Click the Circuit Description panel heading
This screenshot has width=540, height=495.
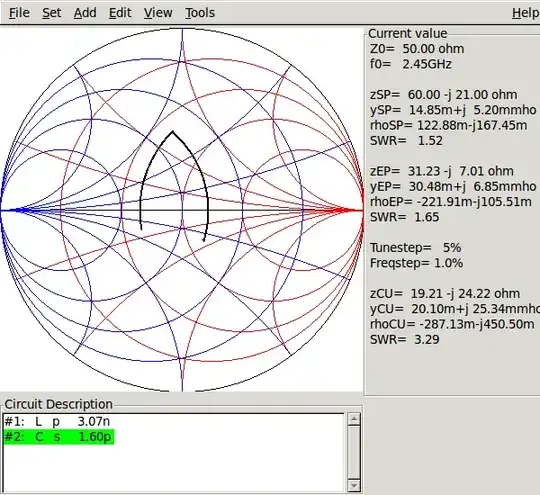pos(59,404)
